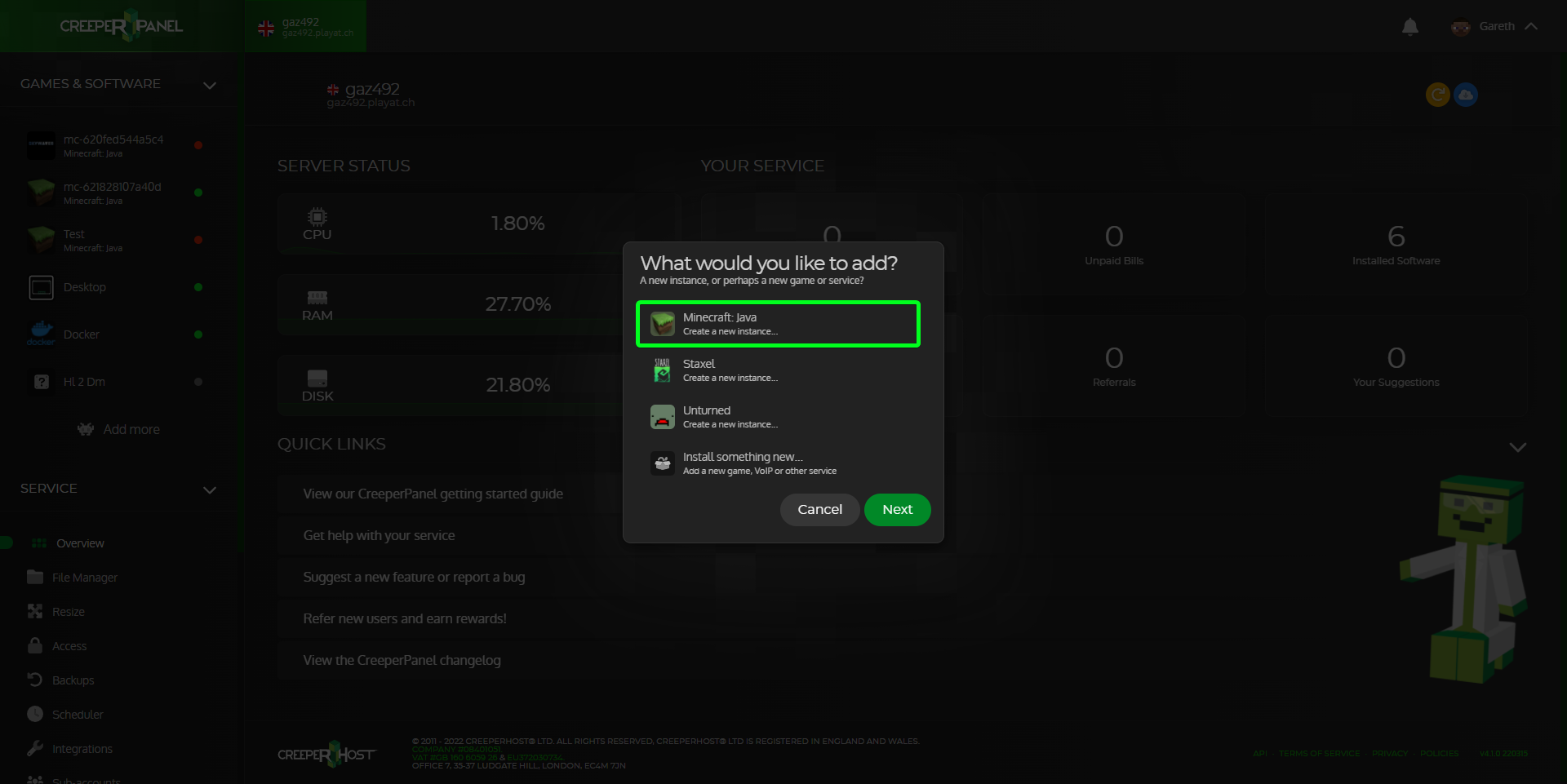Click the orange refresh icon near gaz492
This screenshot has width=1567, height=784.
(1437, 95)
